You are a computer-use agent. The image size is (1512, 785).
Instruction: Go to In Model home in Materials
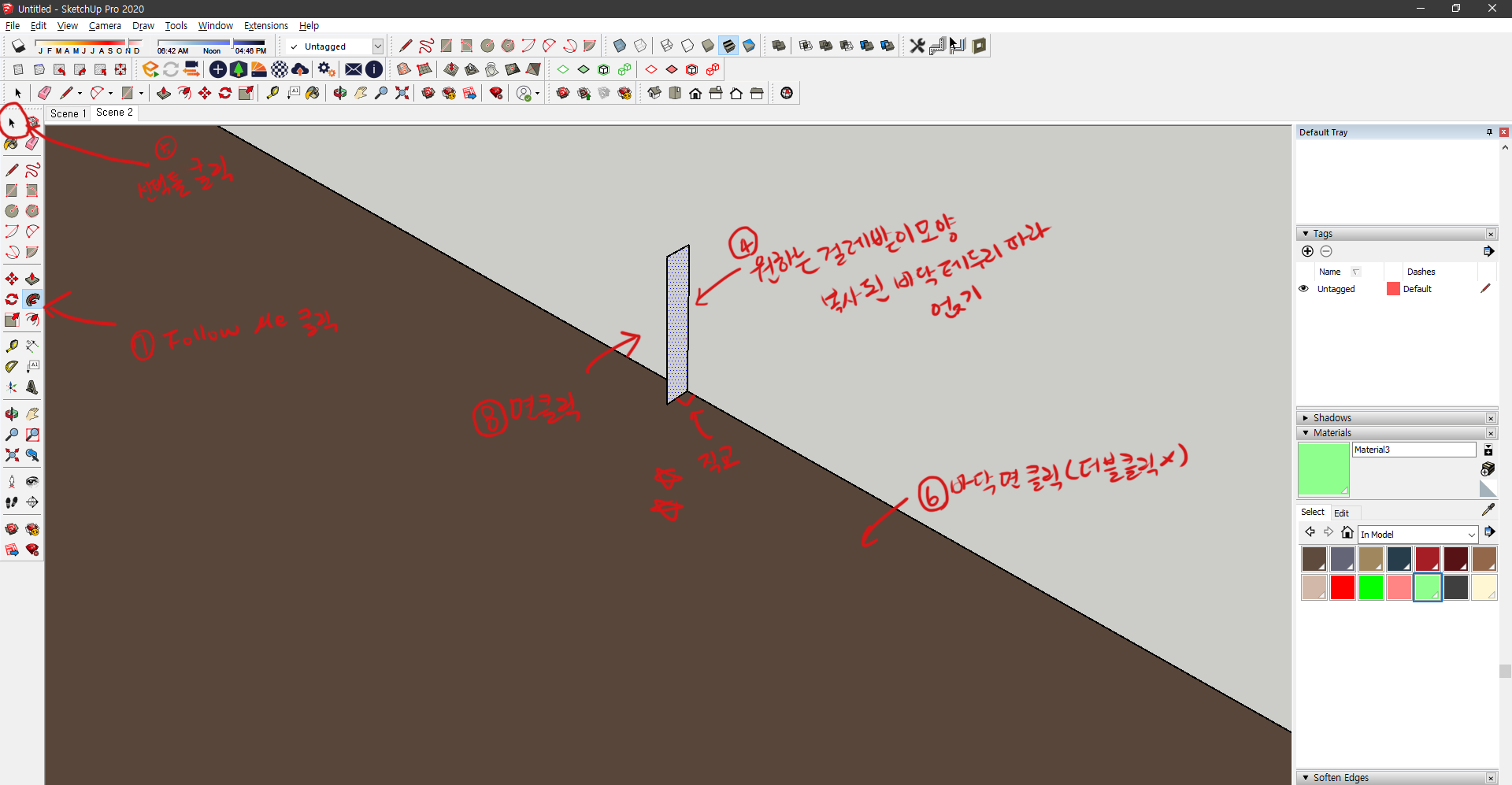pyautogui.click(x=1347, y=532)
